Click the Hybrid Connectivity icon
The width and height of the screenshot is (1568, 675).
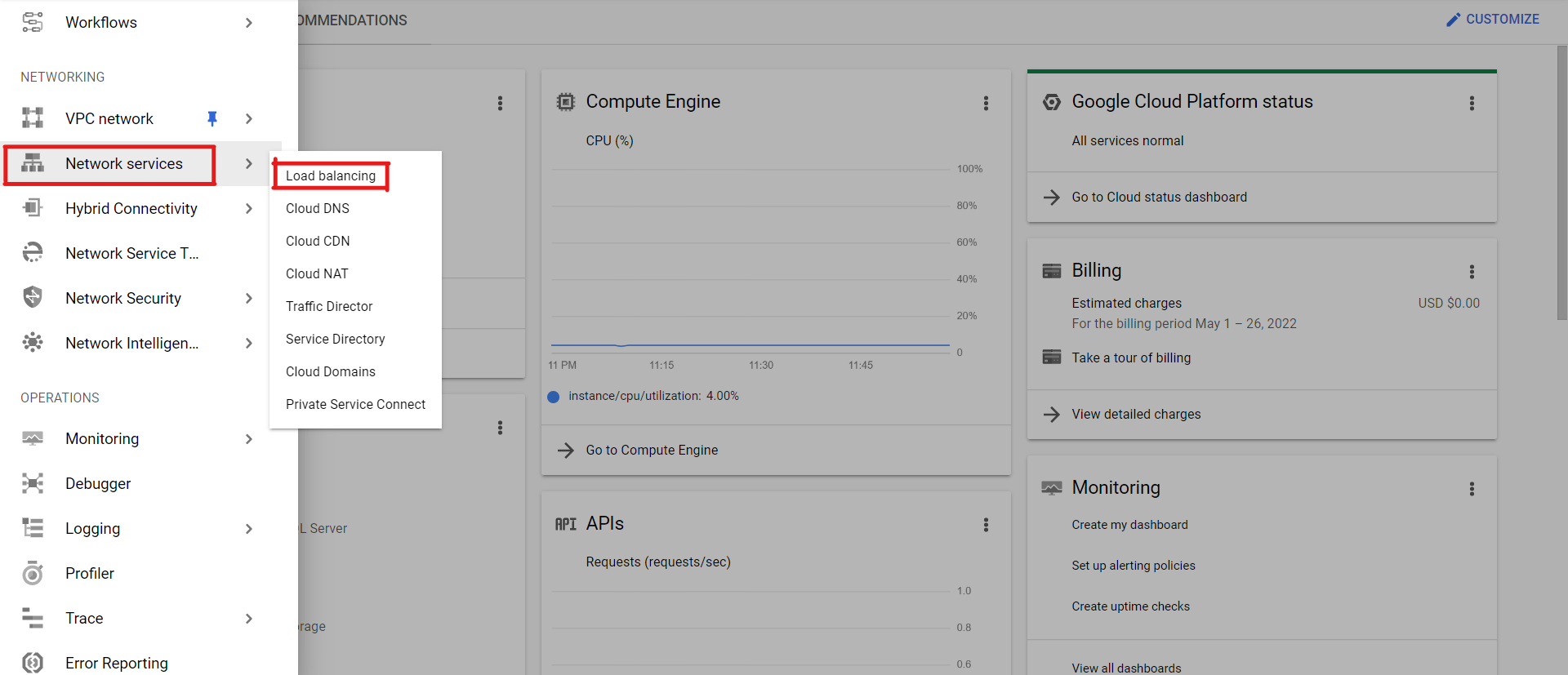pos(33,208)
